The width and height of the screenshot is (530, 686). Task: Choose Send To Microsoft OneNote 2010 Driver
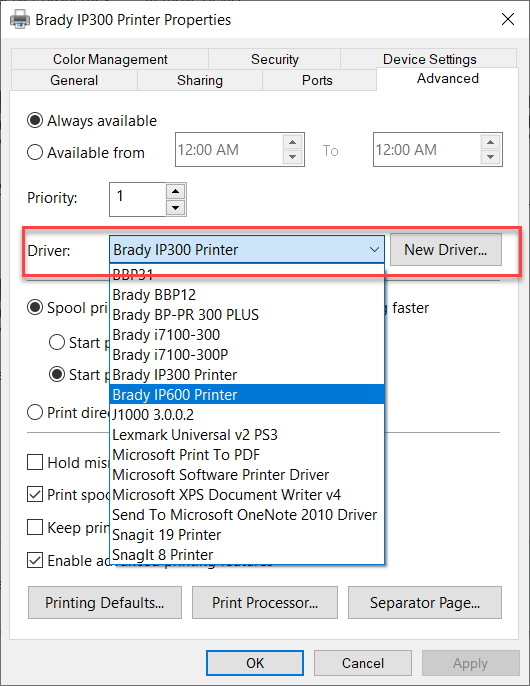(x=247, y=515)
